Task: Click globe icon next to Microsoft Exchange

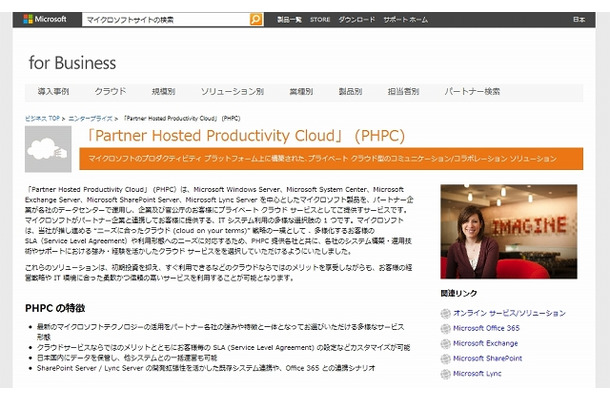Action: coord(445,342)
